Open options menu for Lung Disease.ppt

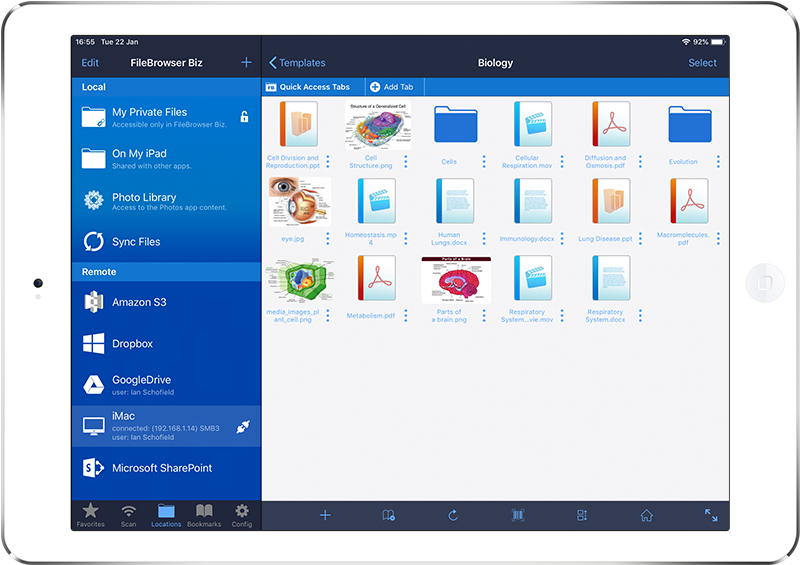[640, 238]
